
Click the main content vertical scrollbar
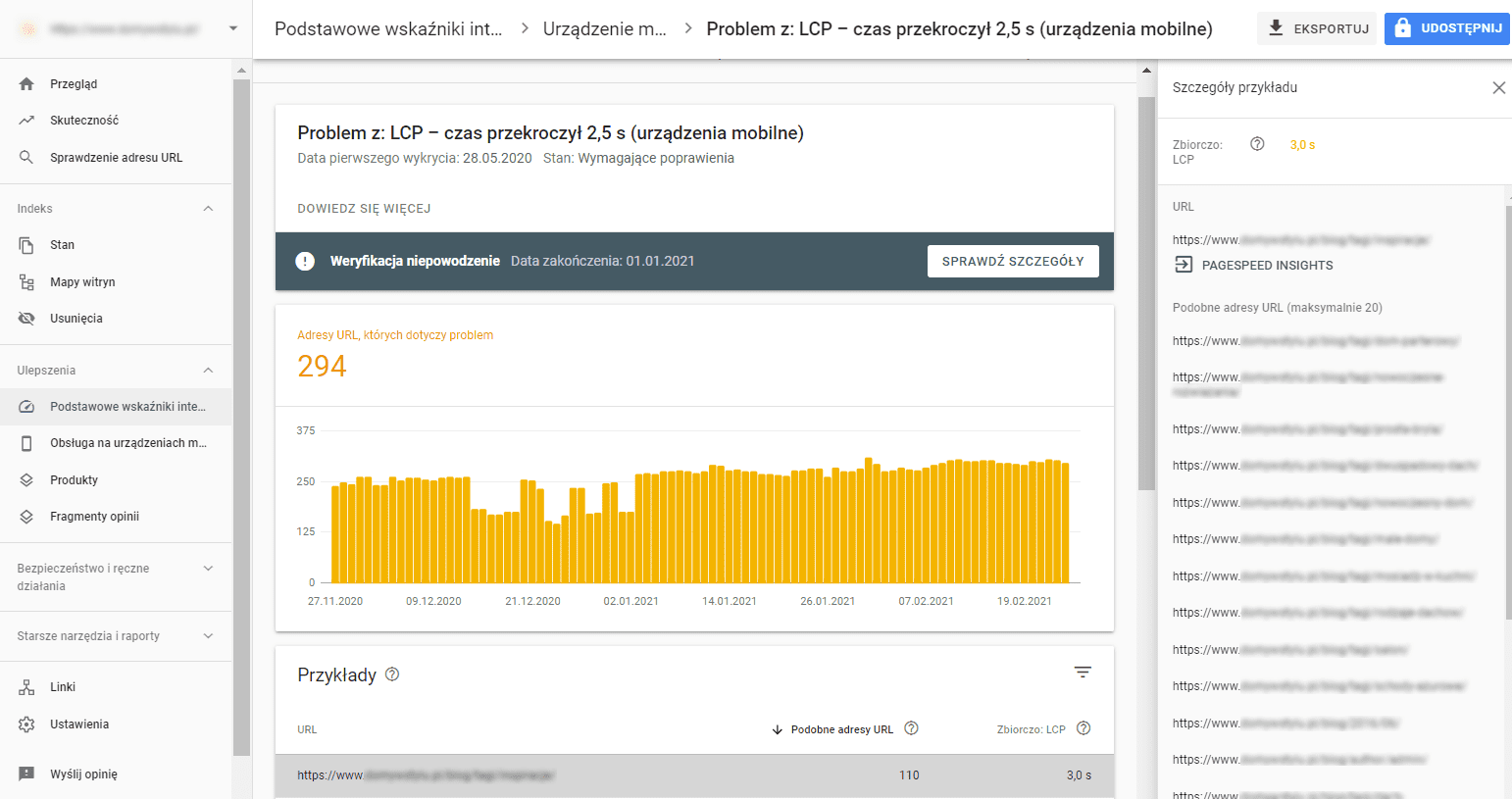[1145, 294]
